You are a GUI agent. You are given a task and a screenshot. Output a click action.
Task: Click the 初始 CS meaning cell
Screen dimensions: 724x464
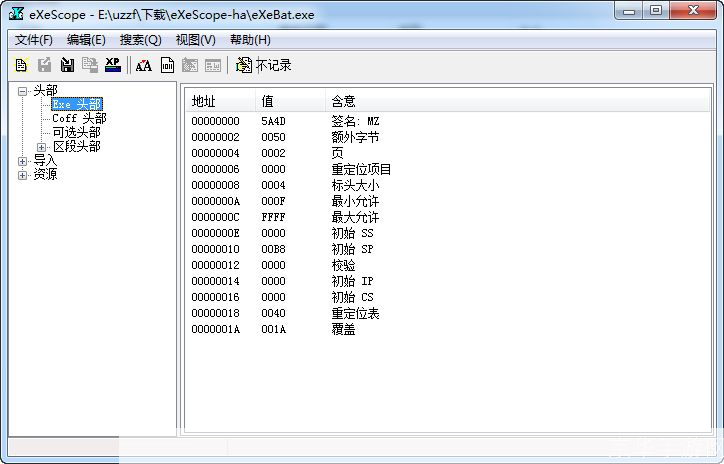(x=352, y=297)
